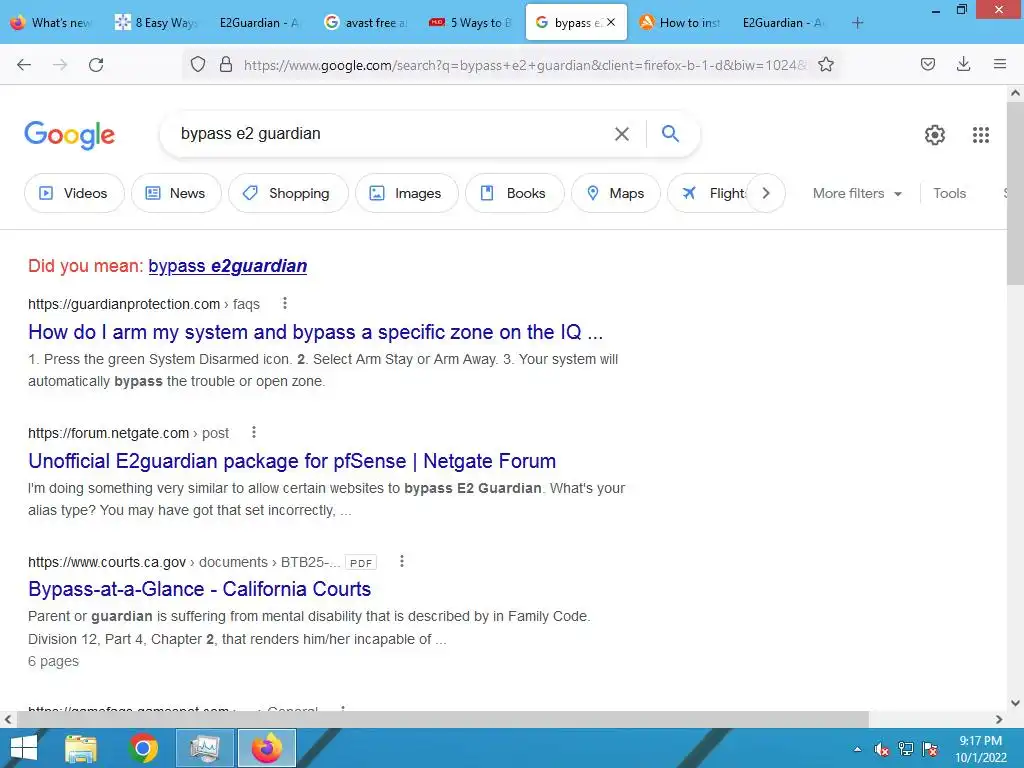Reload the current page

(96, 64)
